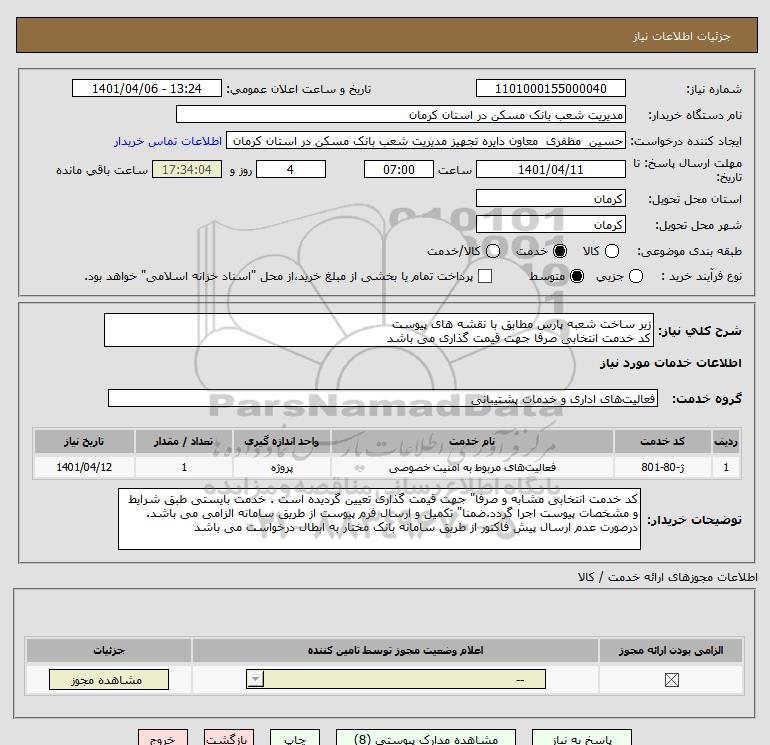Select the کالا/خدمت radio button
Image resolution: width=770 pixels, height=745 pixels.
click(x=493, y=251)
